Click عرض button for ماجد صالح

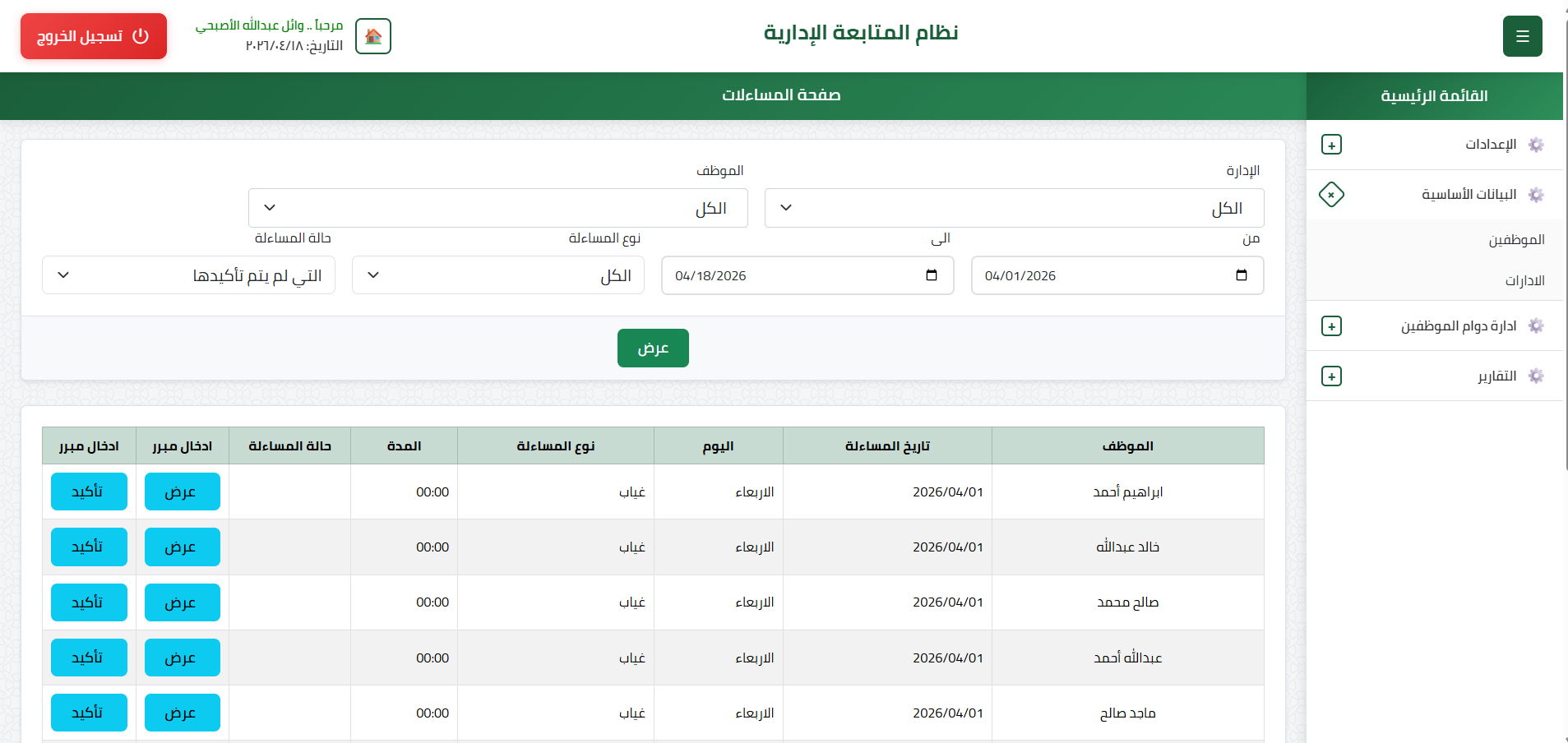click(183, 713)
